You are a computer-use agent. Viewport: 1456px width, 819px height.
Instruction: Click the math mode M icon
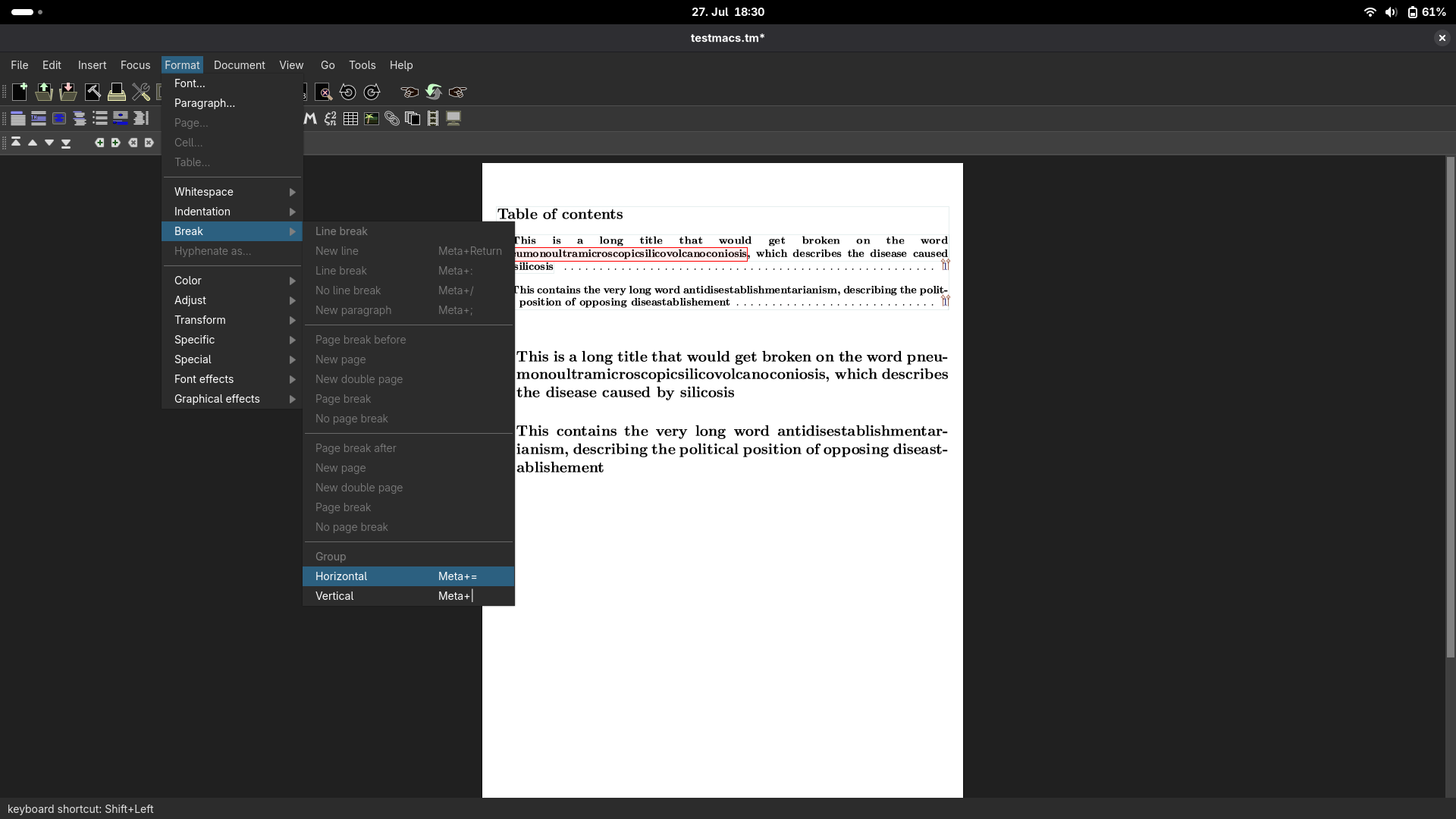pos(310,118)
